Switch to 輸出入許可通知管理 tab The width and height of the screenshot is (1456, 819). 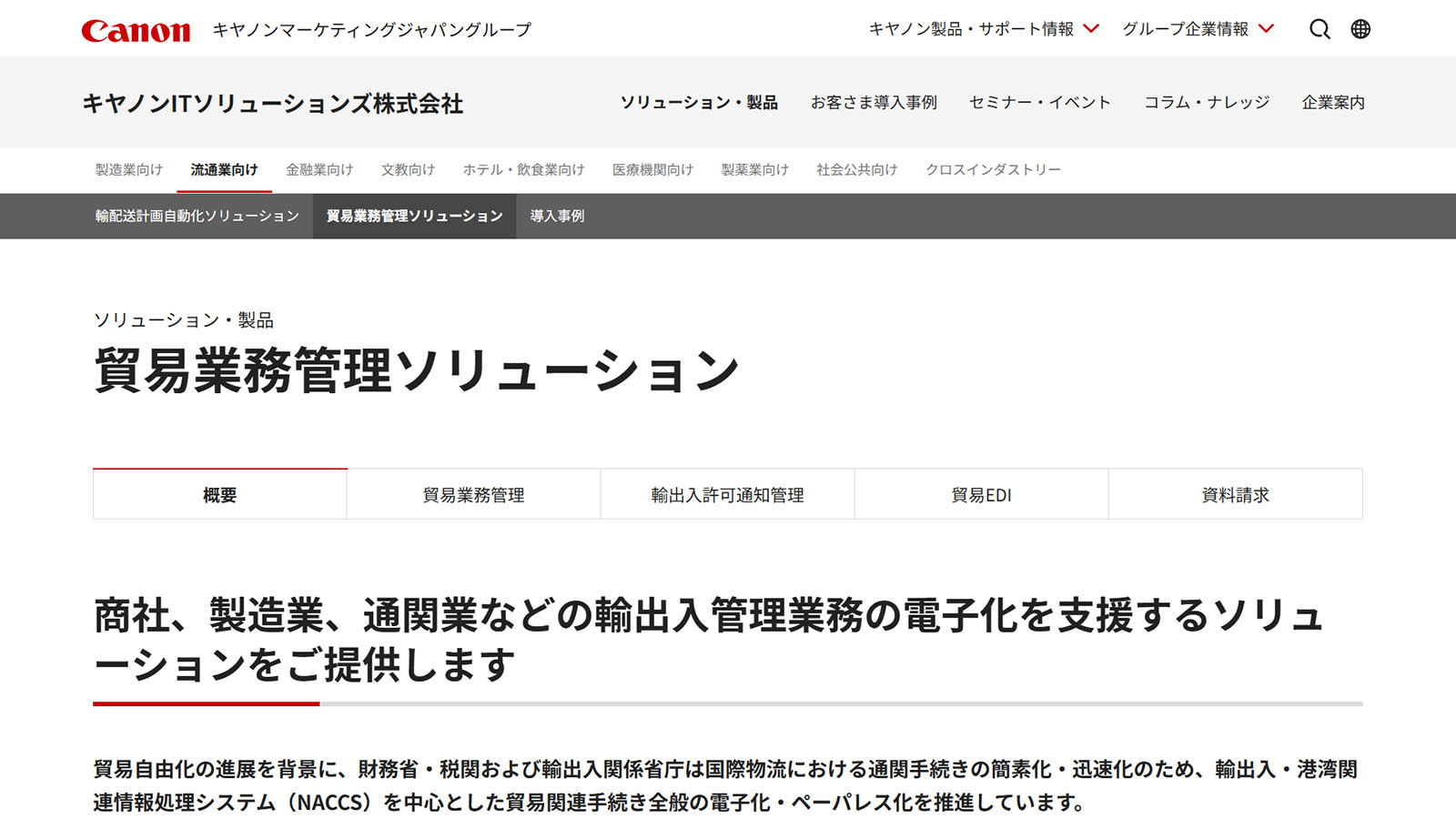coord(727,494)
